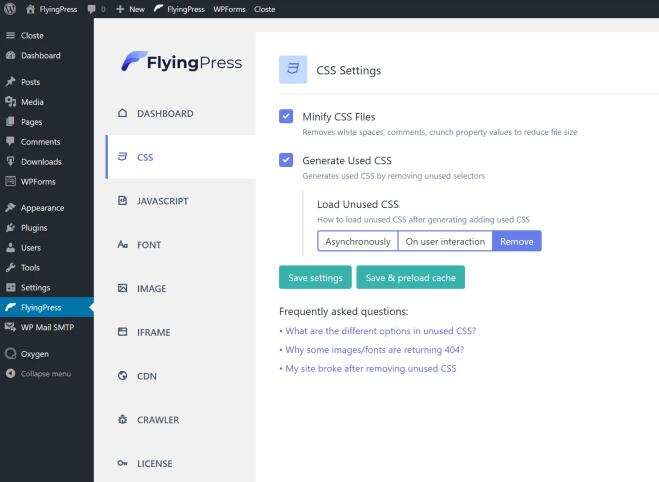Click the Save settings button

(x=315, y=277)
